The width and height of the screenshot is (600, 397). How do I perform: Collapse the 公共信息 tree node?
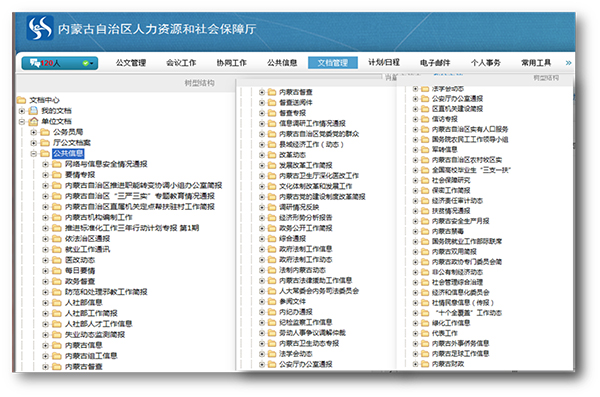click(x=34, y=154)
